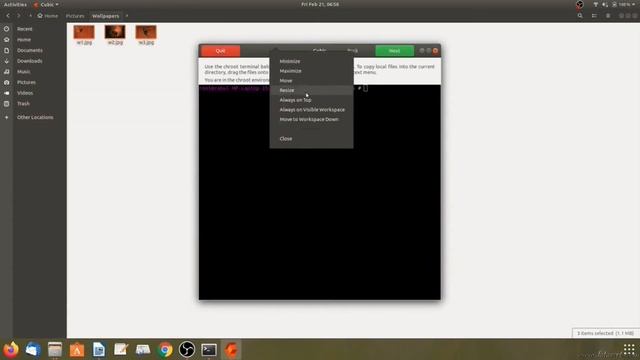Image resolution: width=640 pixels, height=360 pixels.
Task: Open the text editor dock icon
Action: coord(121,350)
